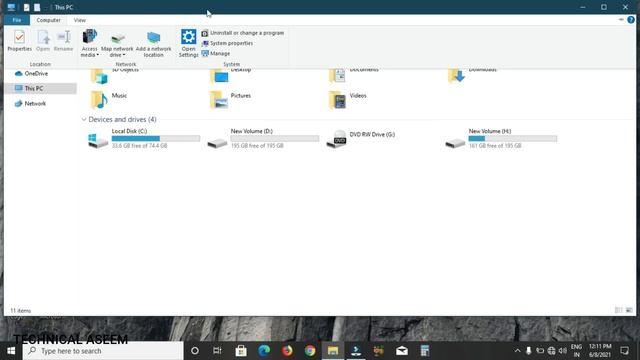
Task: Click the taskbar search box
Action: point(103,351)
